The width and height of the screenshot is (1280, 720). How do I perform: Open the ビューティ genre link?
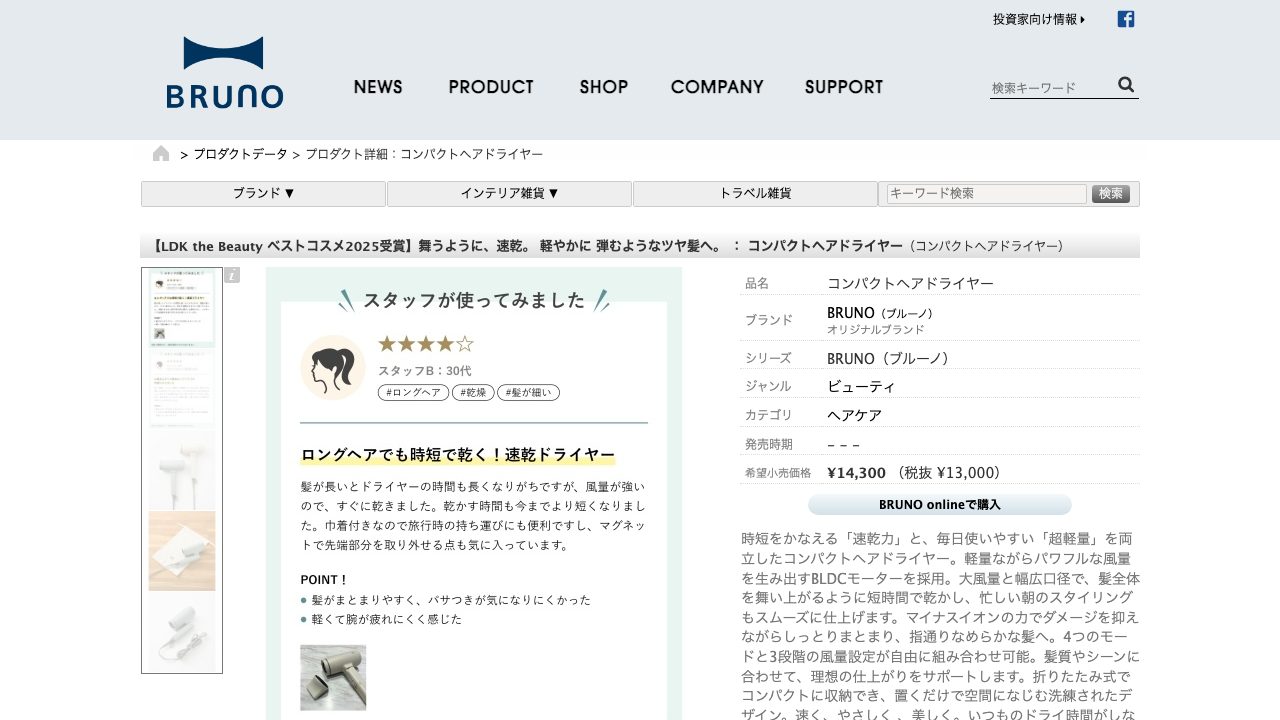click(861, 386)
